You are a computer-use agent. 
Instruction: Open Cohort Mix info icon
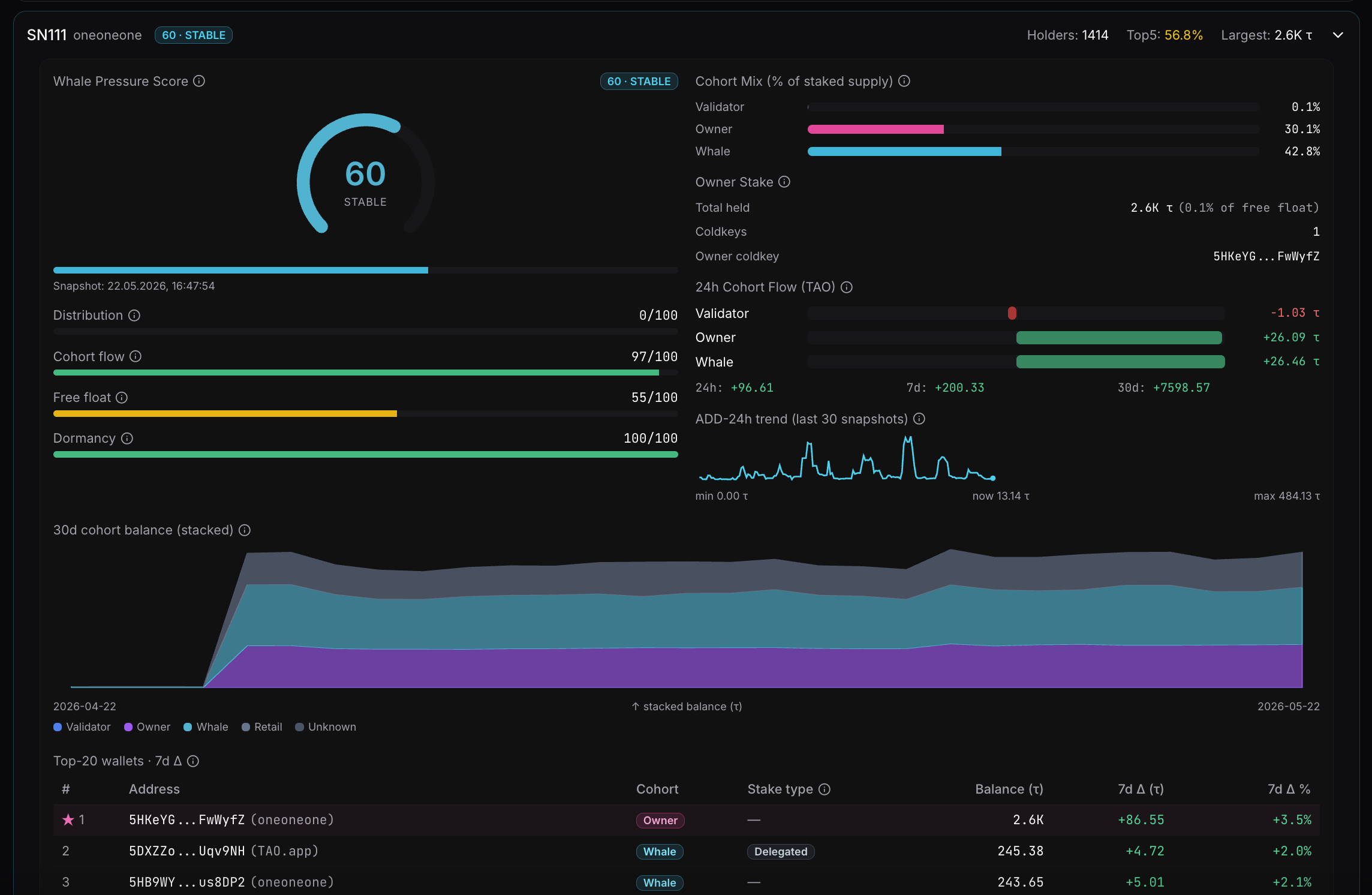904,81
